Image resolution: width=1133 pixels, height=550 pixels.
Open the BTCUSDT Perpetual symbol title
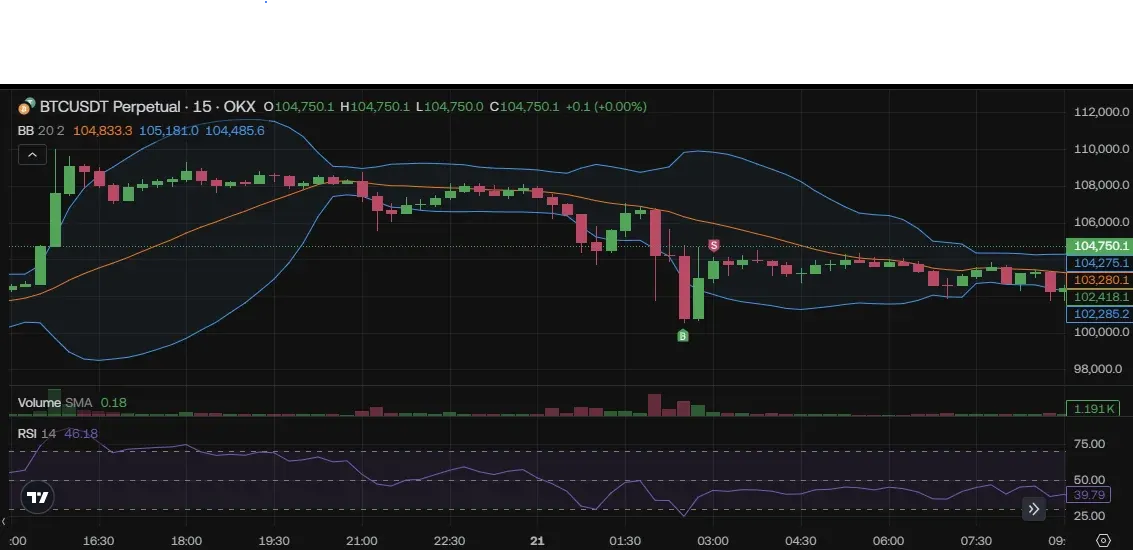coord(147,106)
